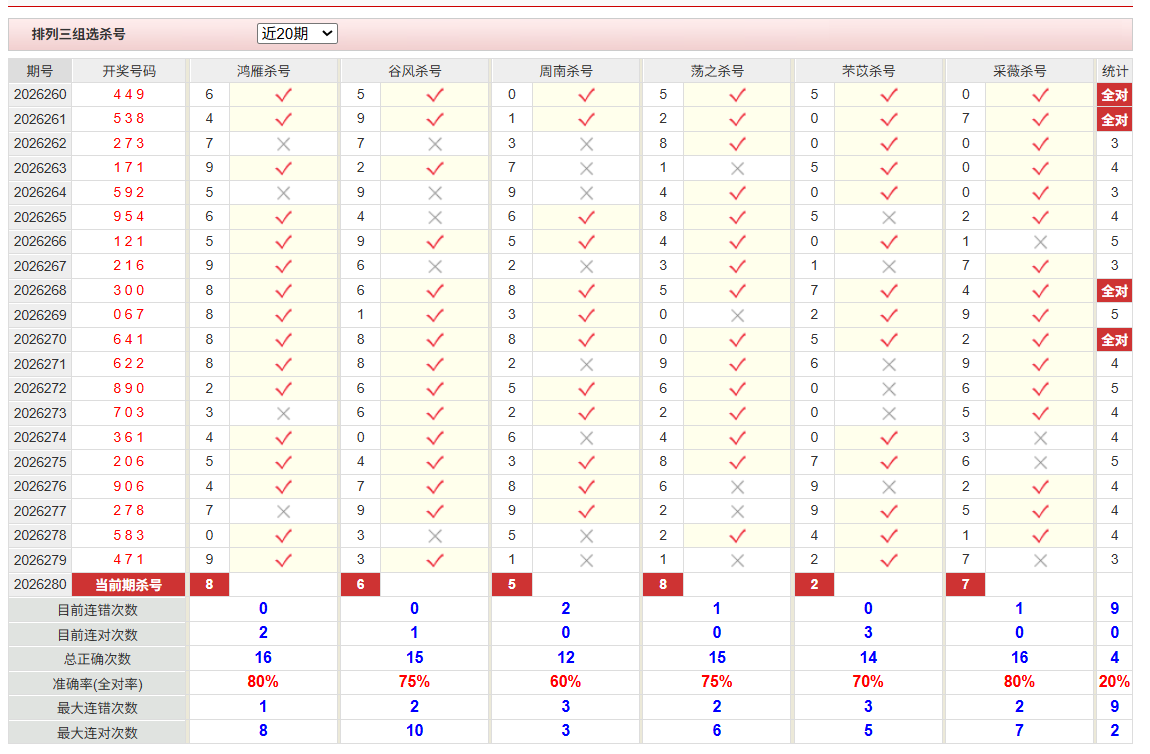
Task: Click the 期号 column header
Action: [x=40, y=71]
